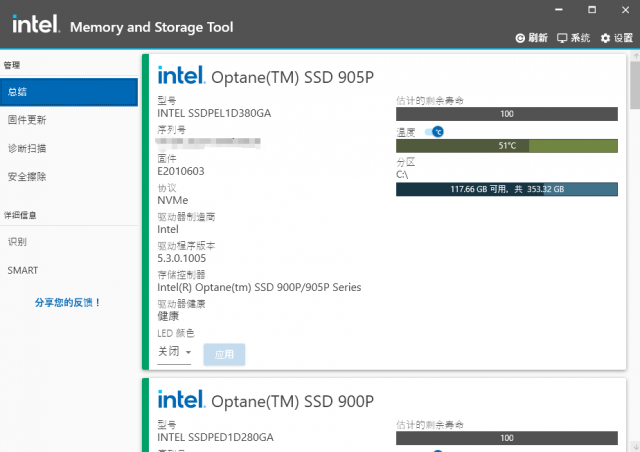640x452 pixels.
Task: Maximize the Memory and Storage Tool window
Action: pyautogui.click(x=592, y=10)
